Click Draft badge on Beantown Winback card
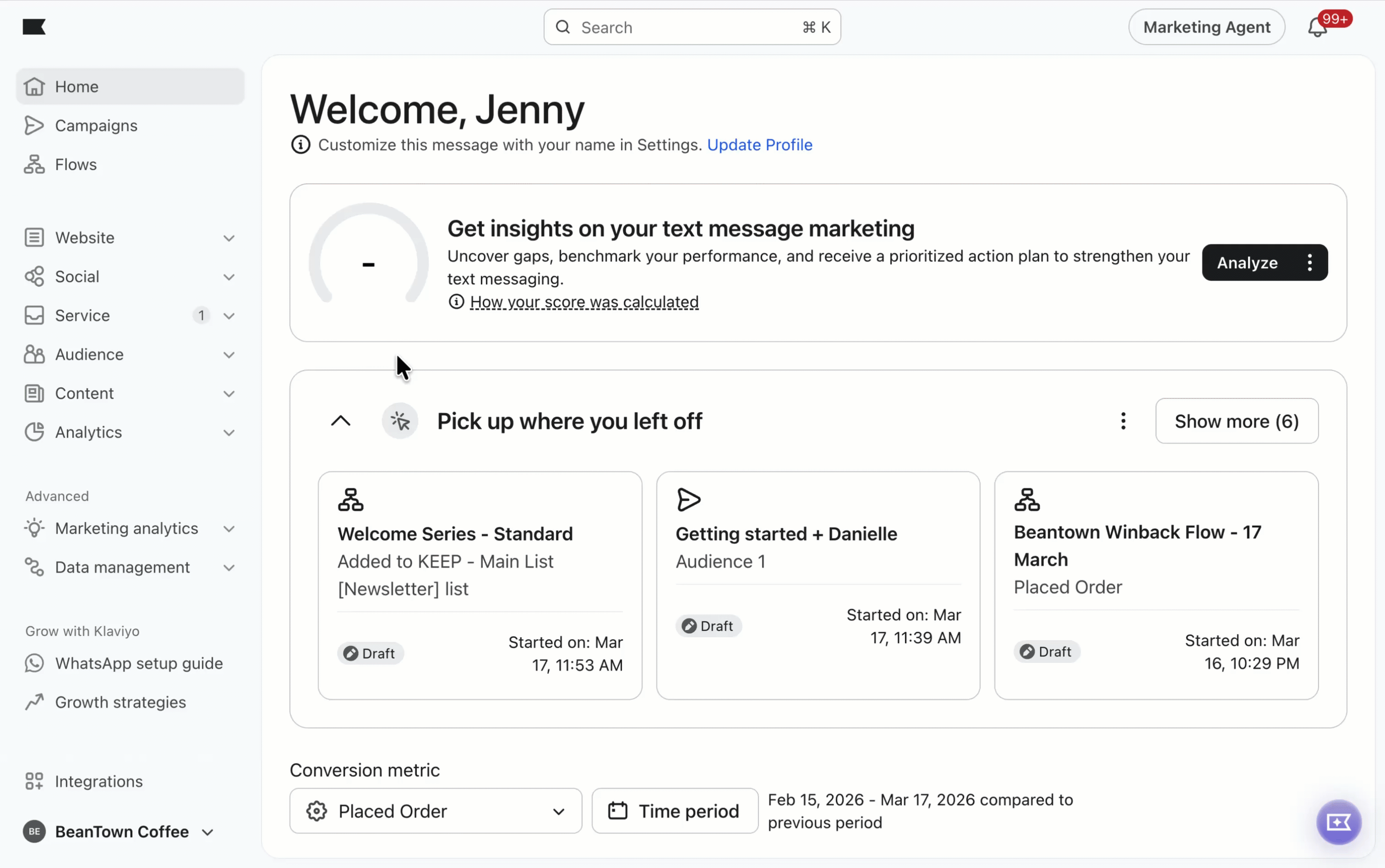 [1047, 651]
